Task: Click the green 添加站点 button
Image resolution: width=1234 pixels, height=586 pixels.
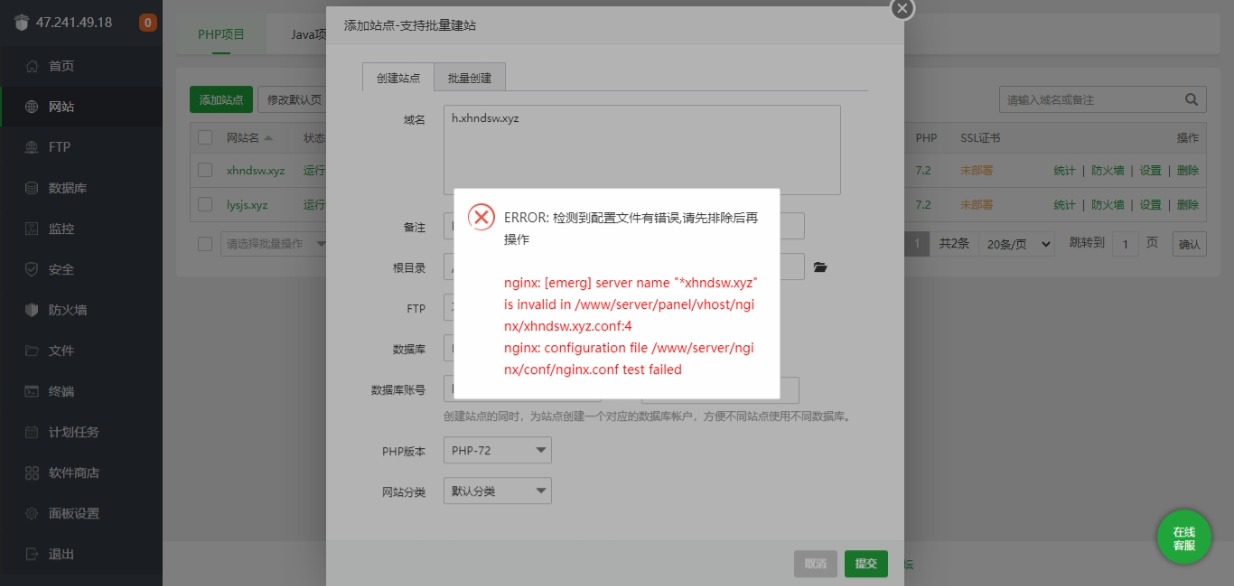Action: click(x=221, y=100)
